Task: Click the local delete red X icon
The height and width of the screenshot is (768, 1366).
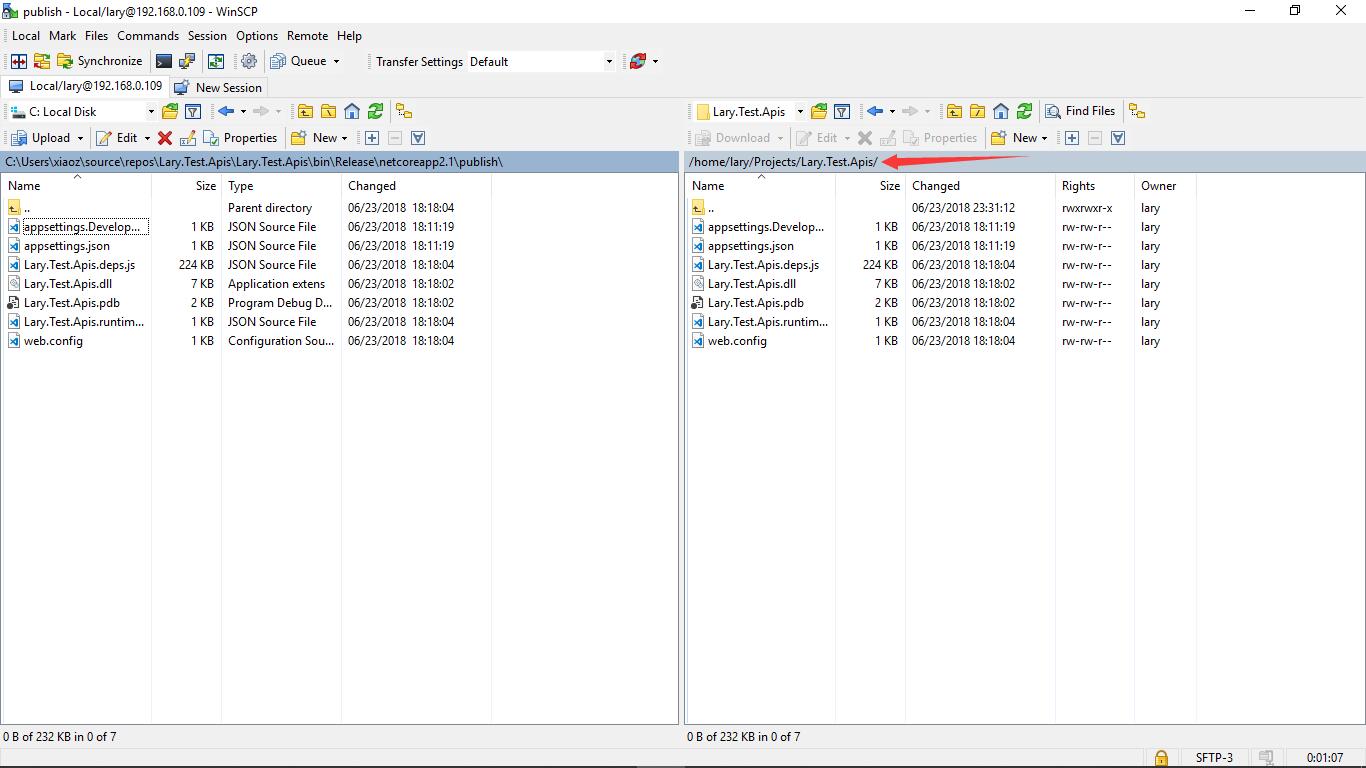Action: point(165,138)
